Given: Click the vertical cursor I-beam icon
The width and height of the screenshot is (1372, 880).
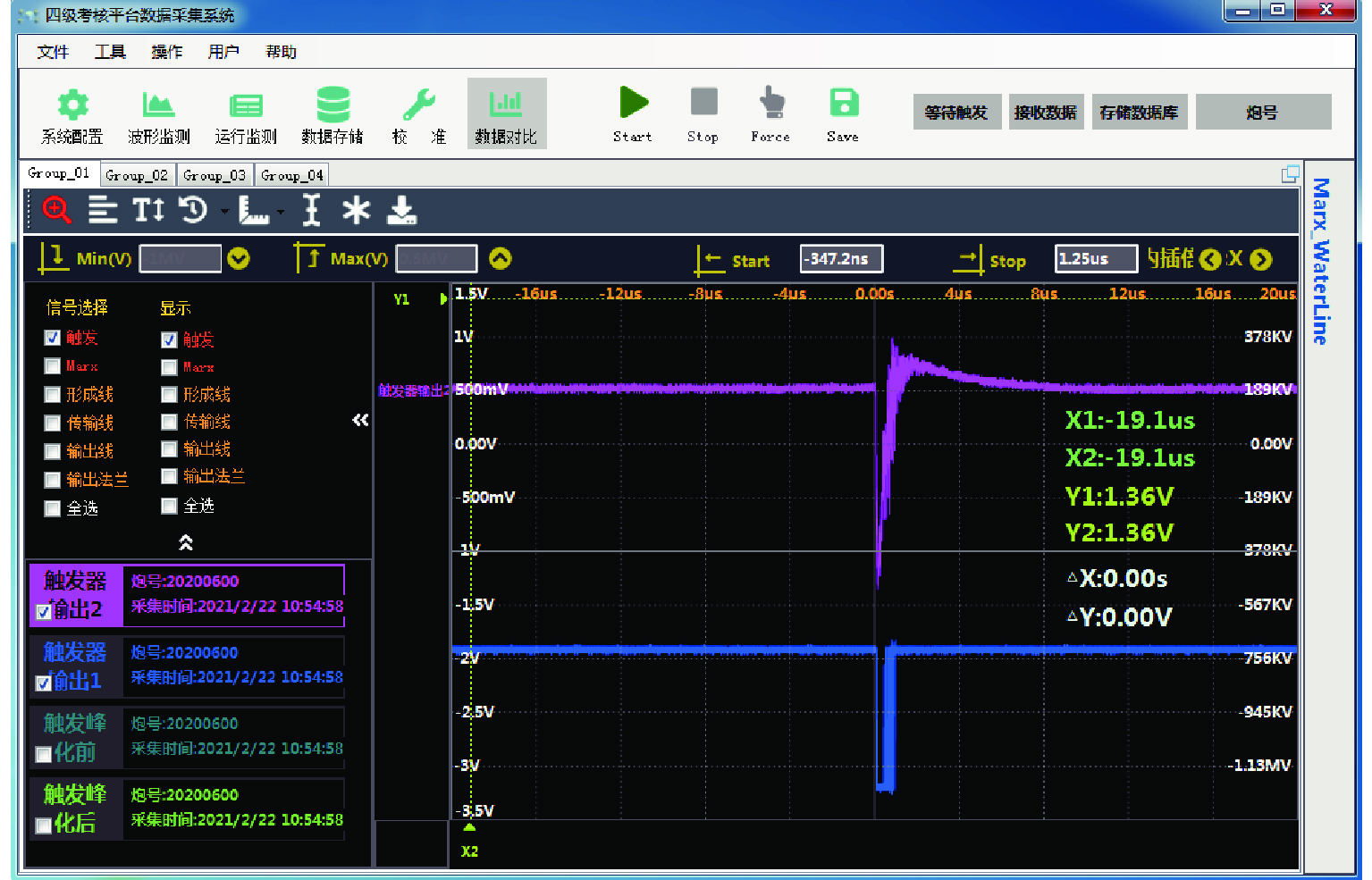Looking at the screenshot, I should (x=311, y=211).
